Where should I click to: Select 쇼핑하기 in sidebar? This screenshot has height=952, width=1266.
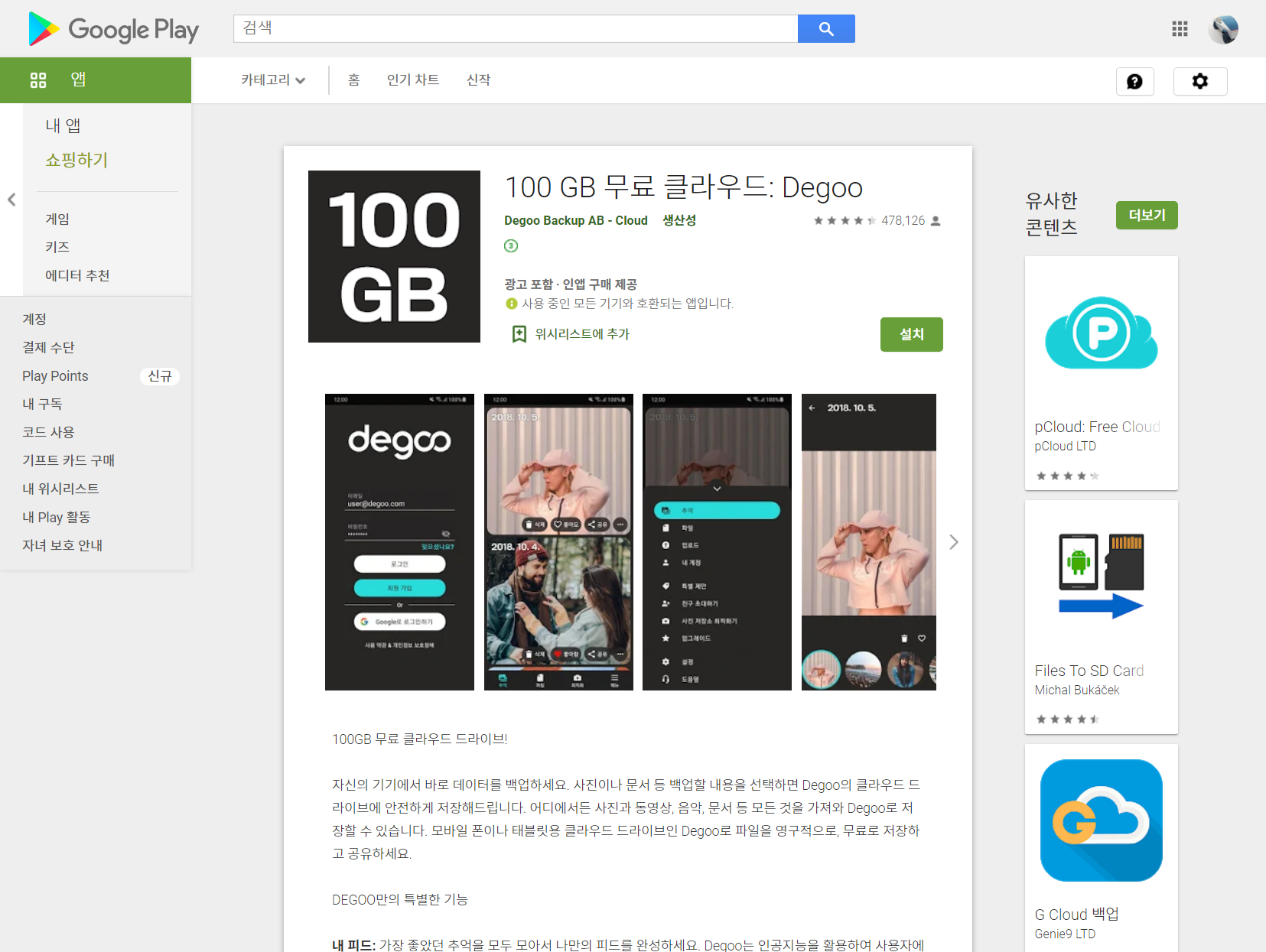click(x=76, y=160)
